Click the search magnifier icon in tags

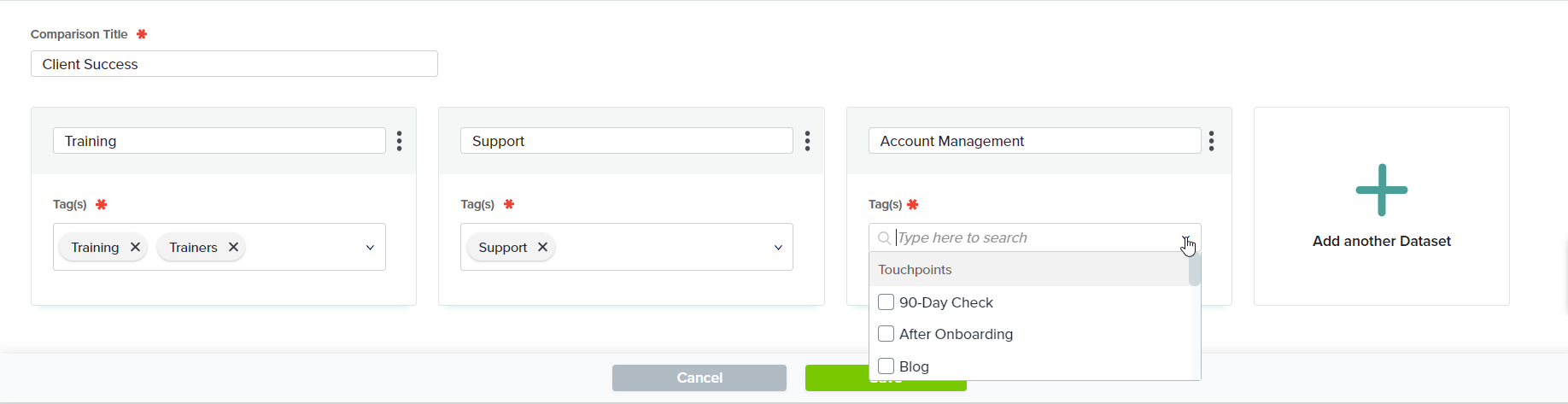point(885,238)
